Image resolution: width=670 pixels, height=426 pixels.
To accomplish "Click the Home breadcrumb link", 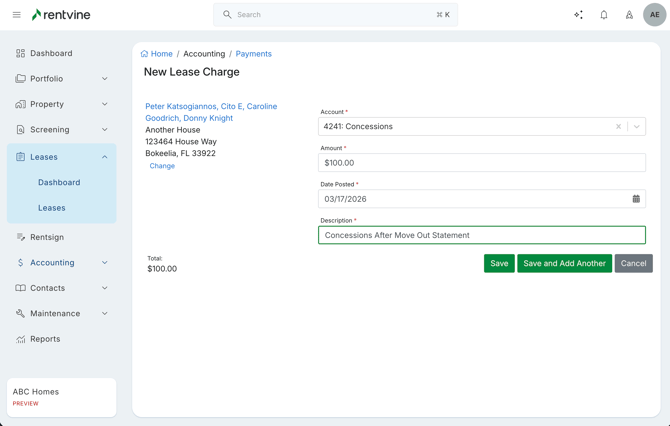I will (x=161, y=54).
